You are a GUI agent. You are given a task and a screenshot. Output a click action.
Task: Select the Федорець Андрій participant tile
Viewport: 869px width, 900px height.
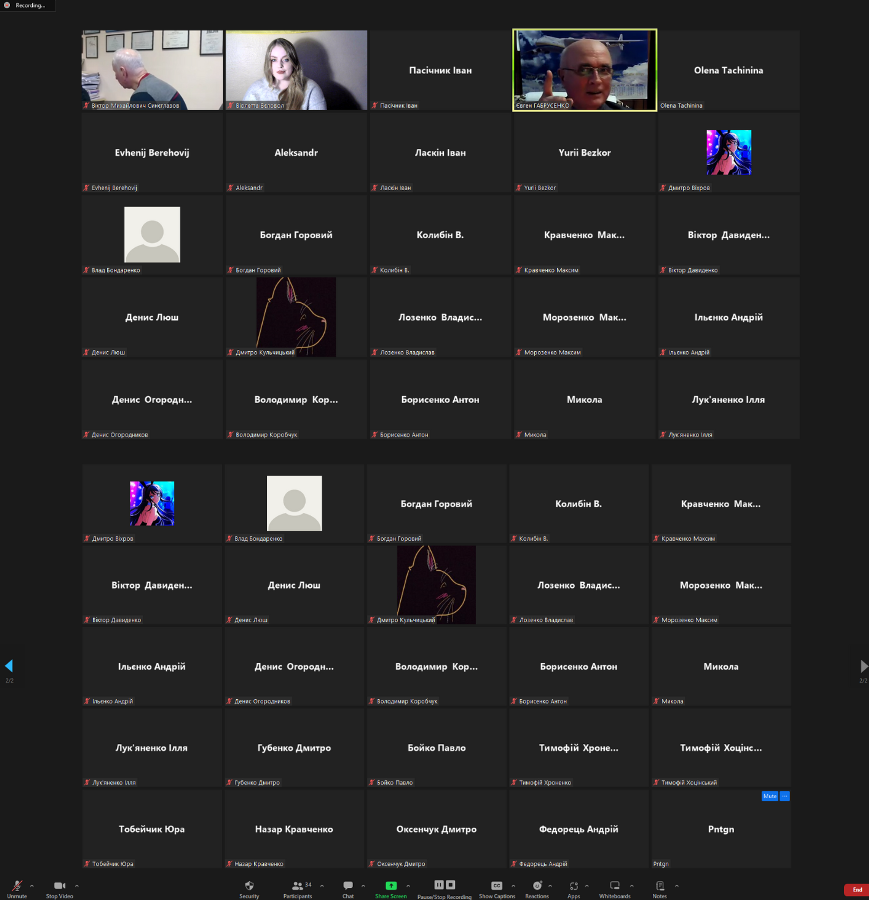(x=579, y=829)
